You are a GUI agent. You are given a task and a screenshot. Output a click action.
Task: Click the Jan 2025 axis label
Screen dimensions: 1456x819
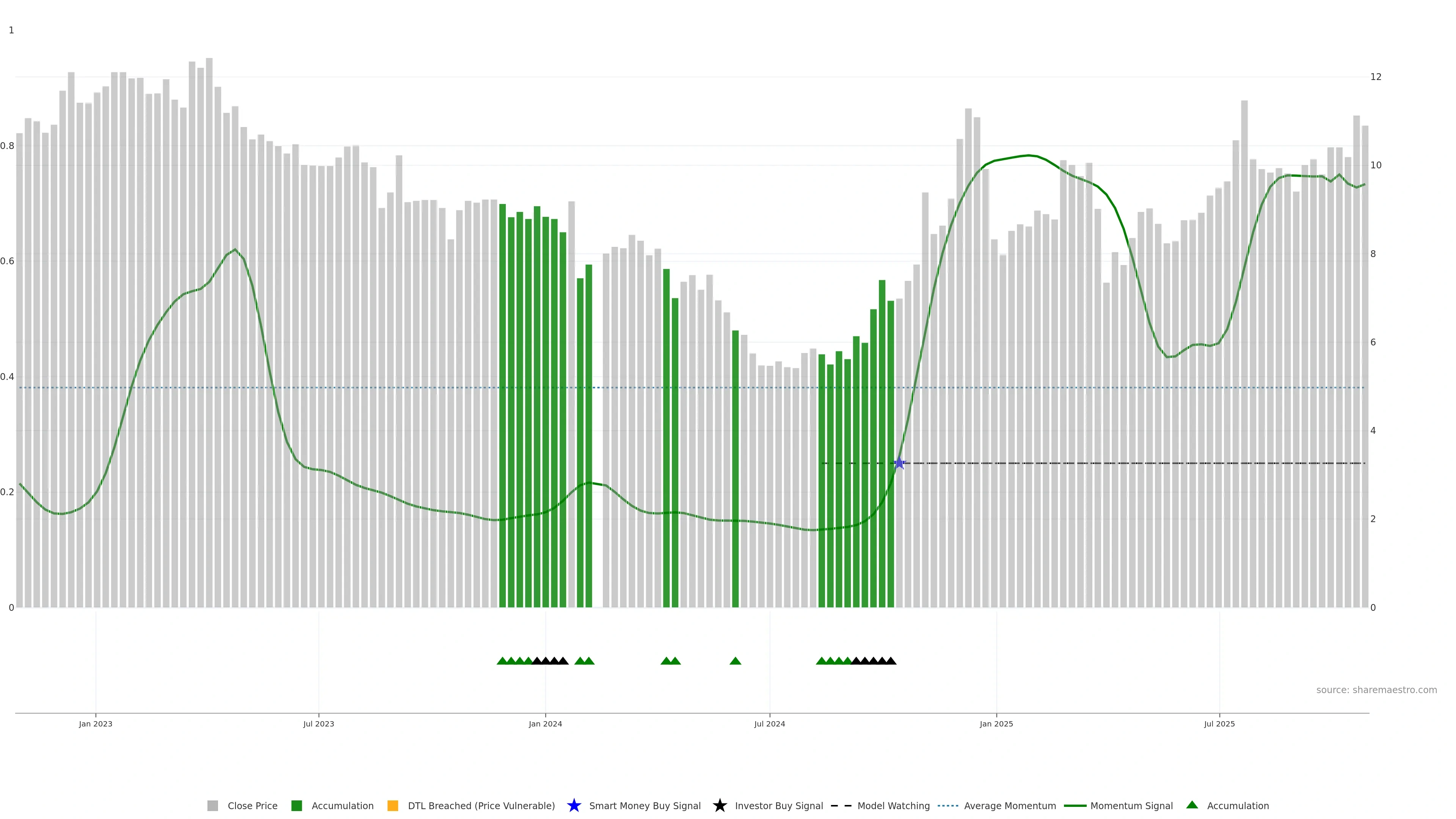pos(996,724)
